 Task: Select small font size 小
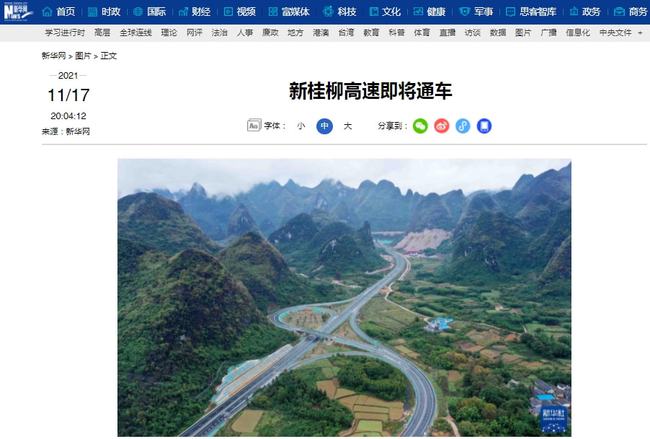[301, 126]
